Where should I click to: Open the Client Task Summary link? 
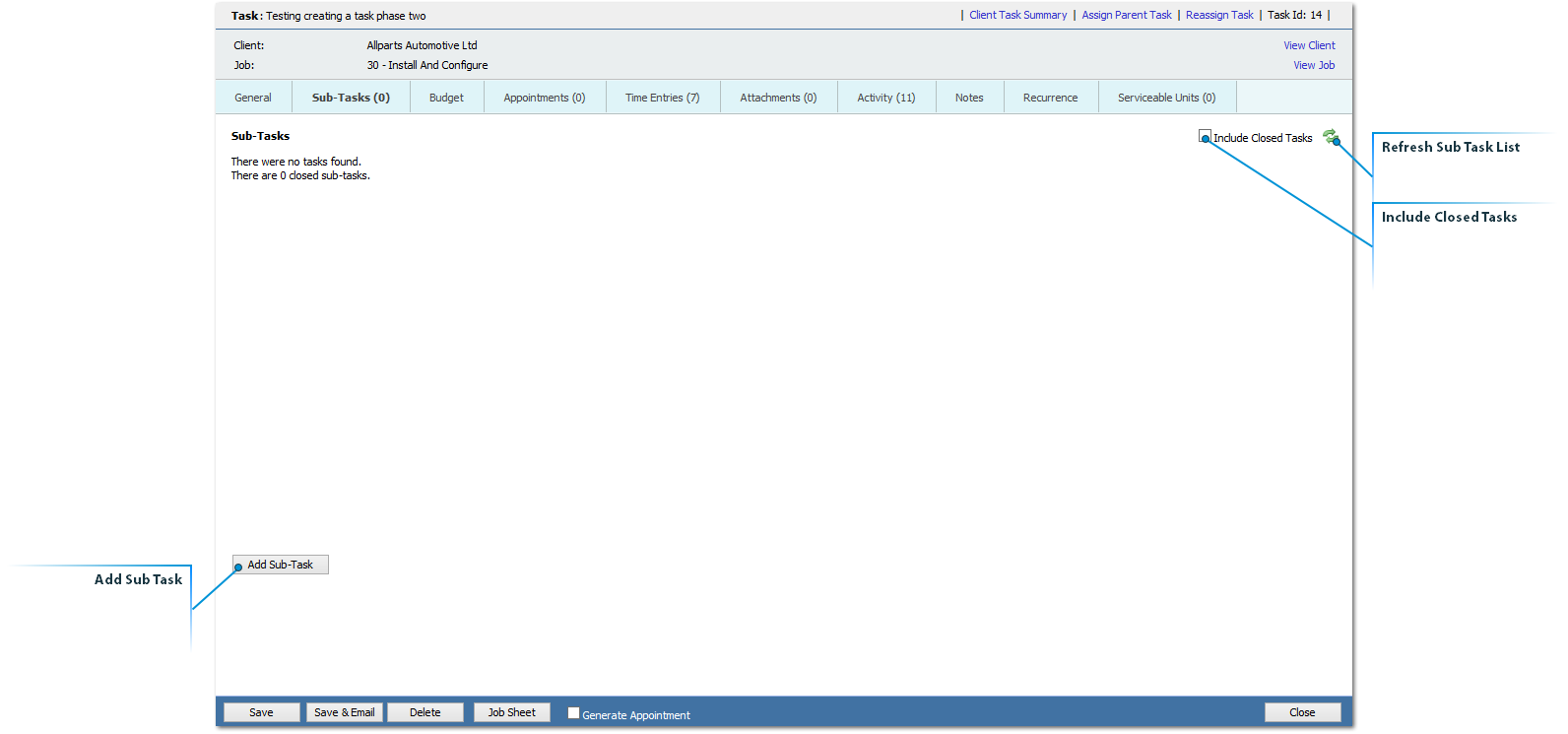point(1017,15)
